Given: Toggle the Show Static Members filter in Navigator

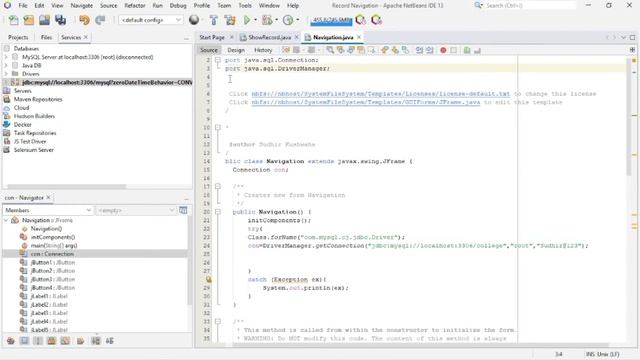Looking at the screenshot, I should (x=38, y=341).
